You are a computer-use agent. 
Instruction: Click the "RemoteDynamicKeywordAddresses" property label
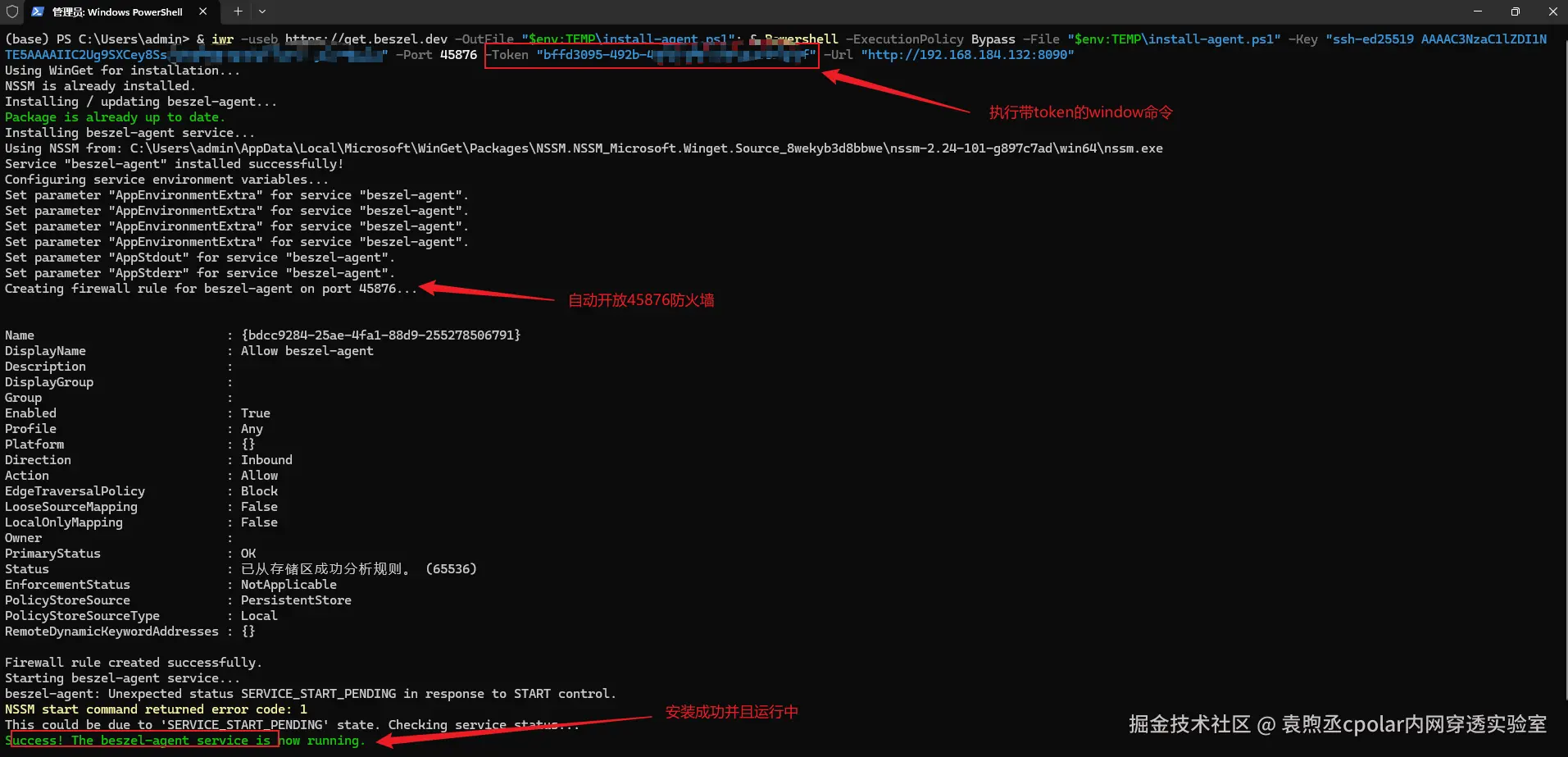[111, 632]
